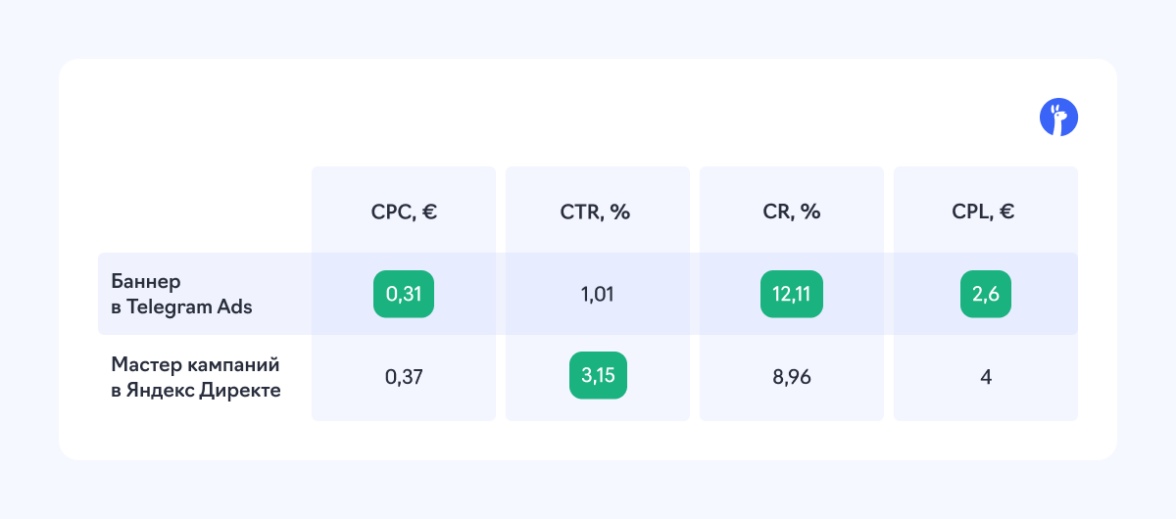Click the Мастер кампаний в Яндекс Директе label
The image size is (1176, 519).
pos(195,376)
